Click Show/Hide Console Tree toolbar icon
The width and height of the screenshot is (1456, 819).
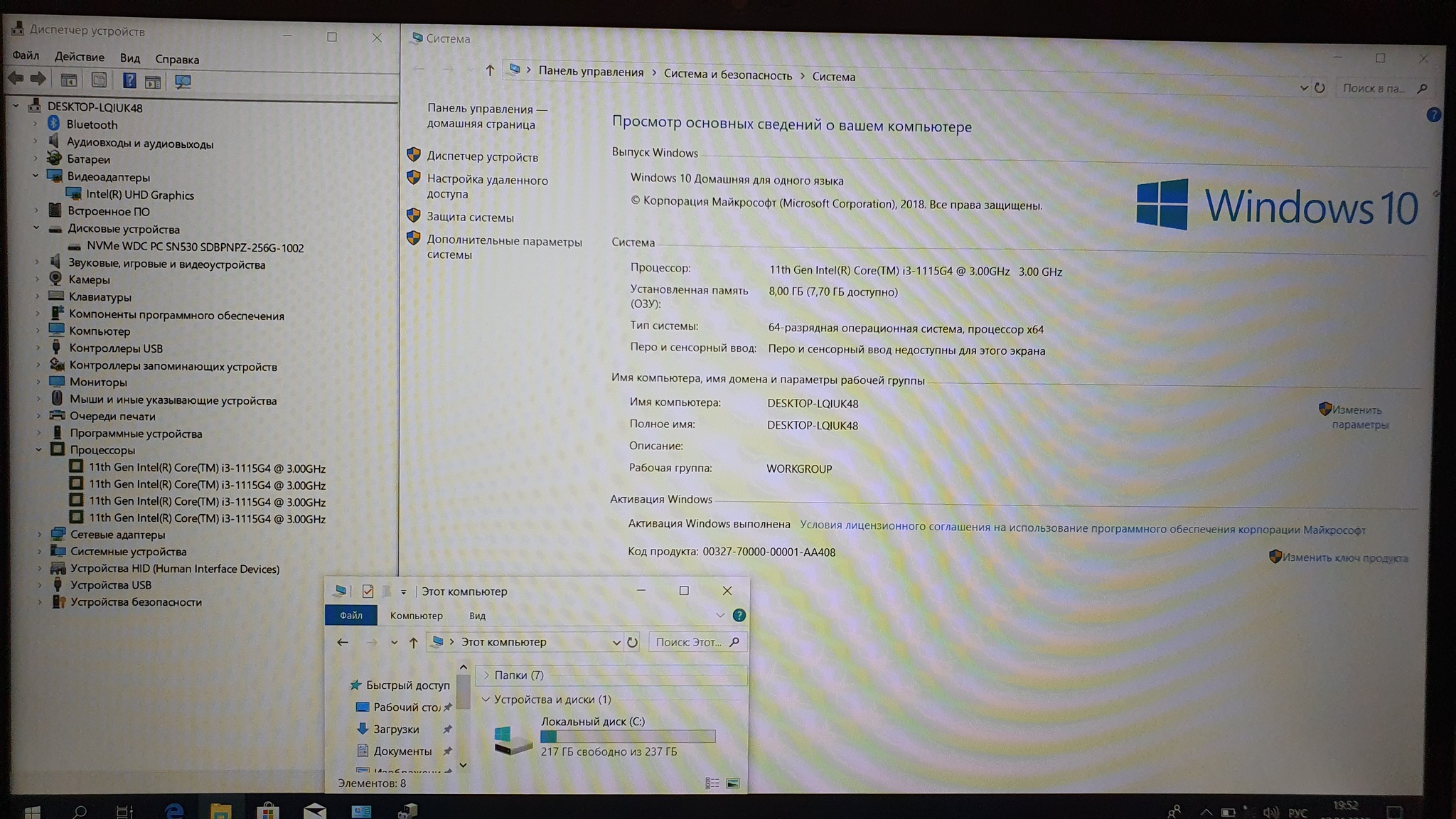[x=69, y=80]
